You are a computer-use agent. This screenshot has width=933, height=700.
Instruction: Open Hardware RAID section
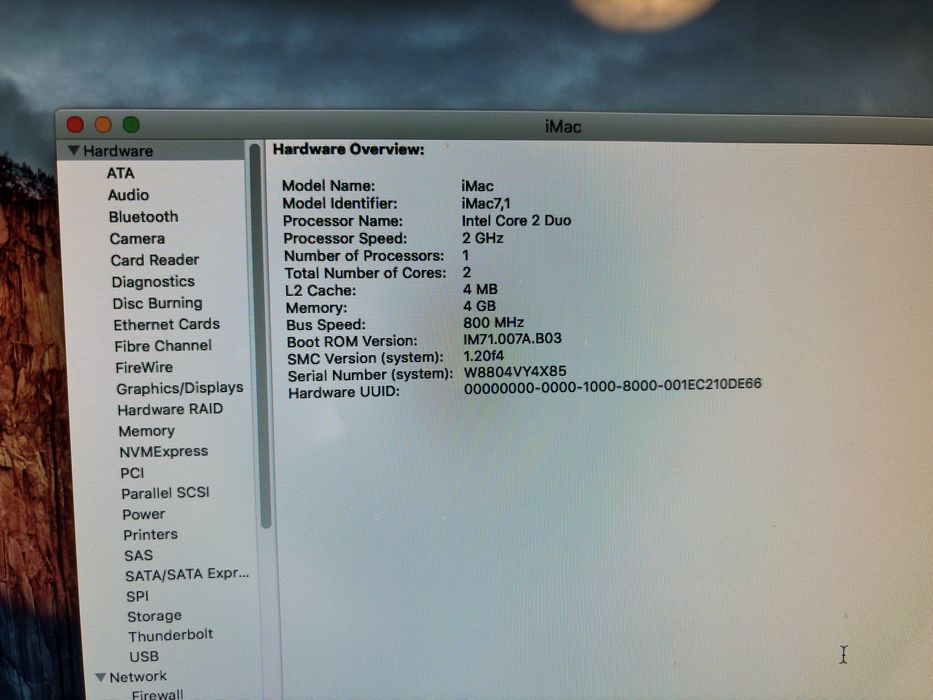[x=170, y=410]
